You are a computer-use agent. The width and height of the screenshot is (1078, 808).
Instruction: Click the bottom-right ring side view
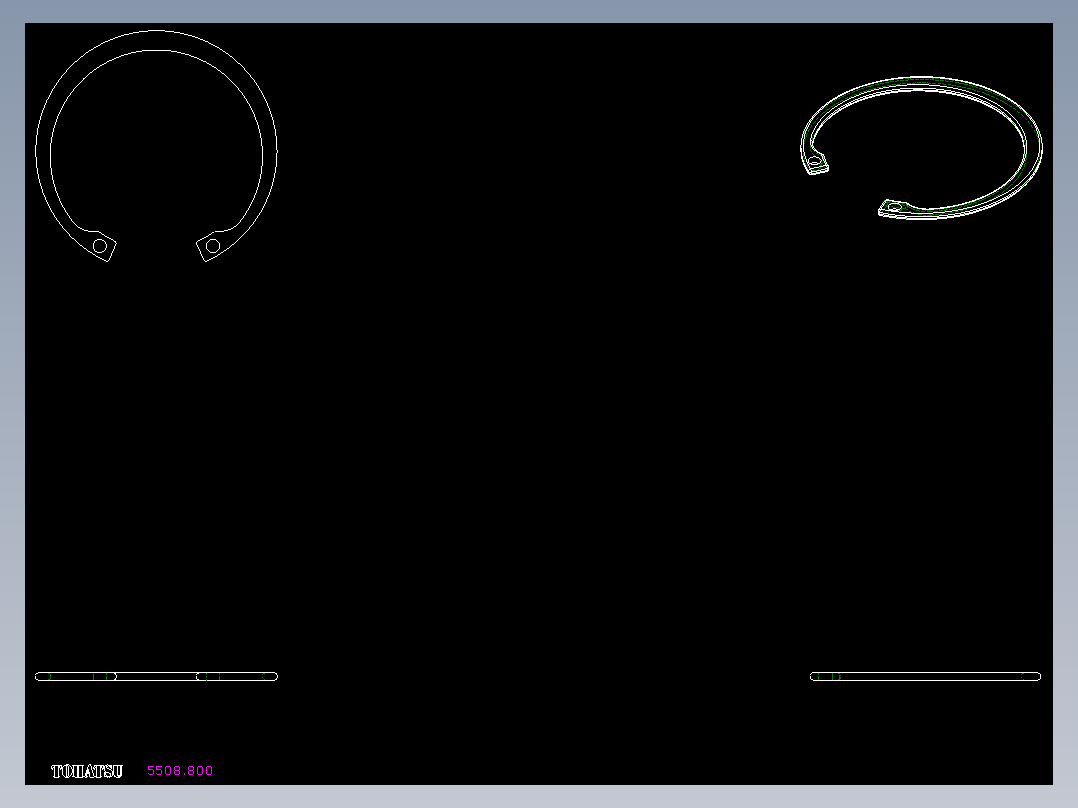pos(925,677)
